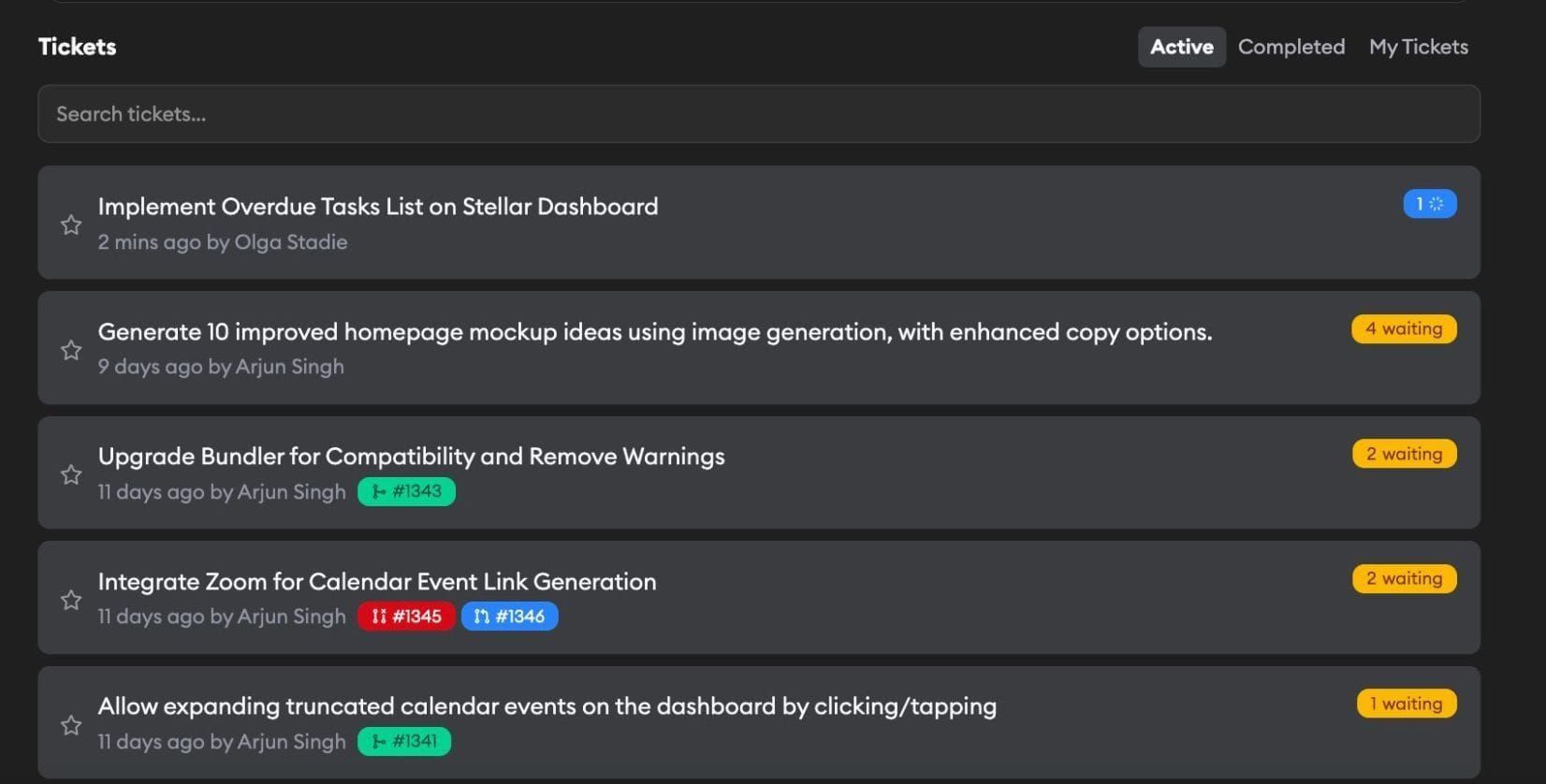Switch to the Active tab
The image size is (1546, 784).
pos(1181,47)
